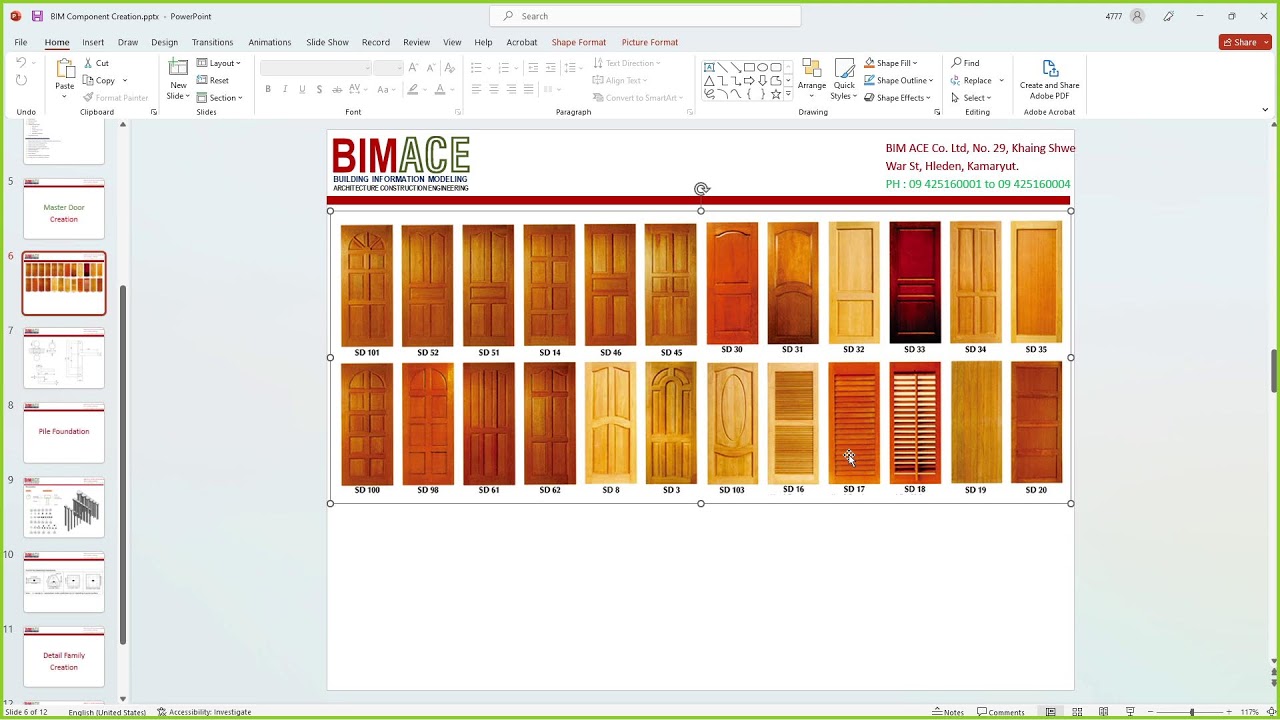Open Shape Fill dropdown

890,63
